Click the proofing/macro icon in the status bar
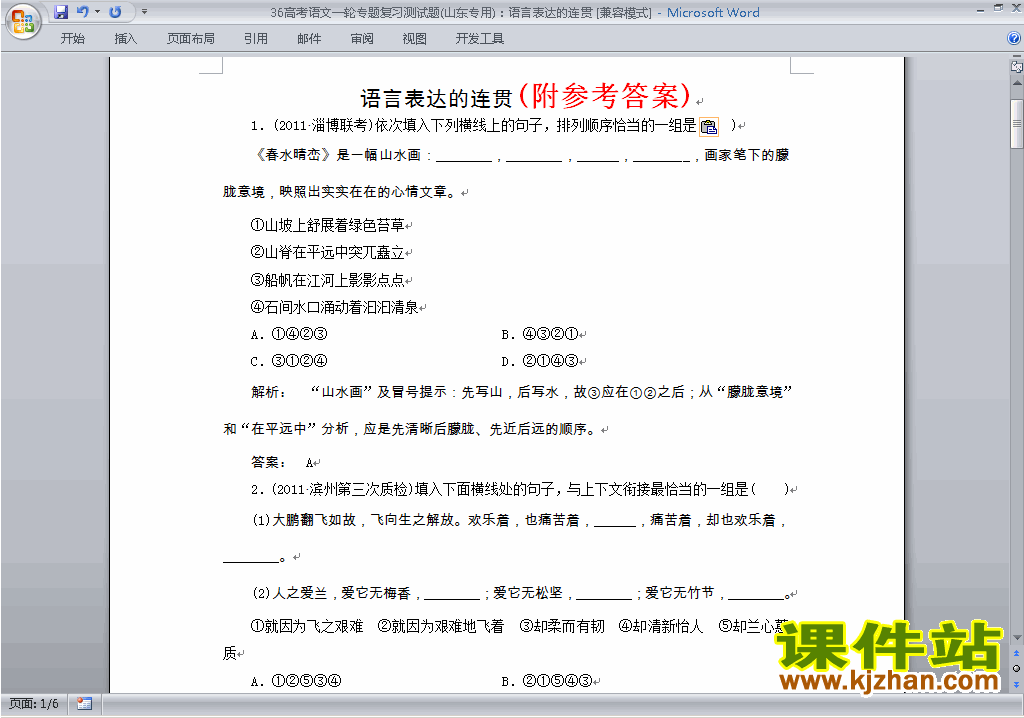This screenshot has width=1024, height=718. coord(84,703)
